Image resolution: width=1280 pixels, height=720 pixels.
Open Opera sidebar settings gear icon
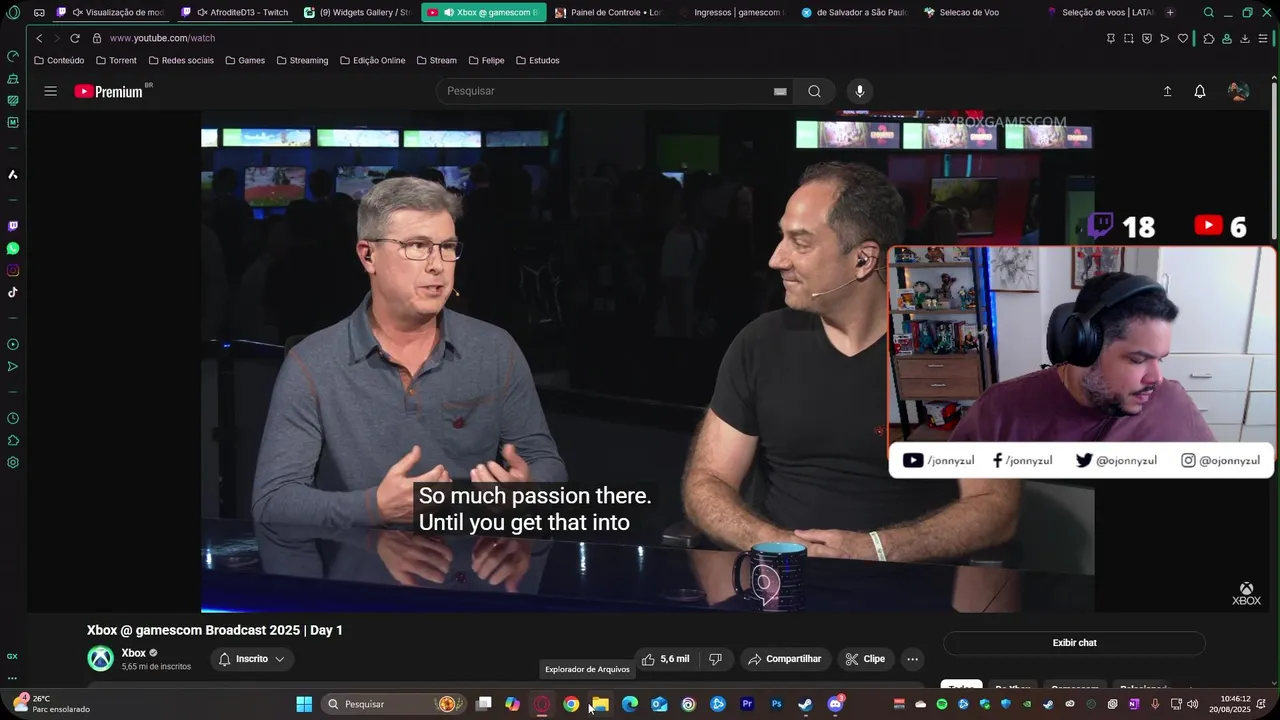pos(13,462)
